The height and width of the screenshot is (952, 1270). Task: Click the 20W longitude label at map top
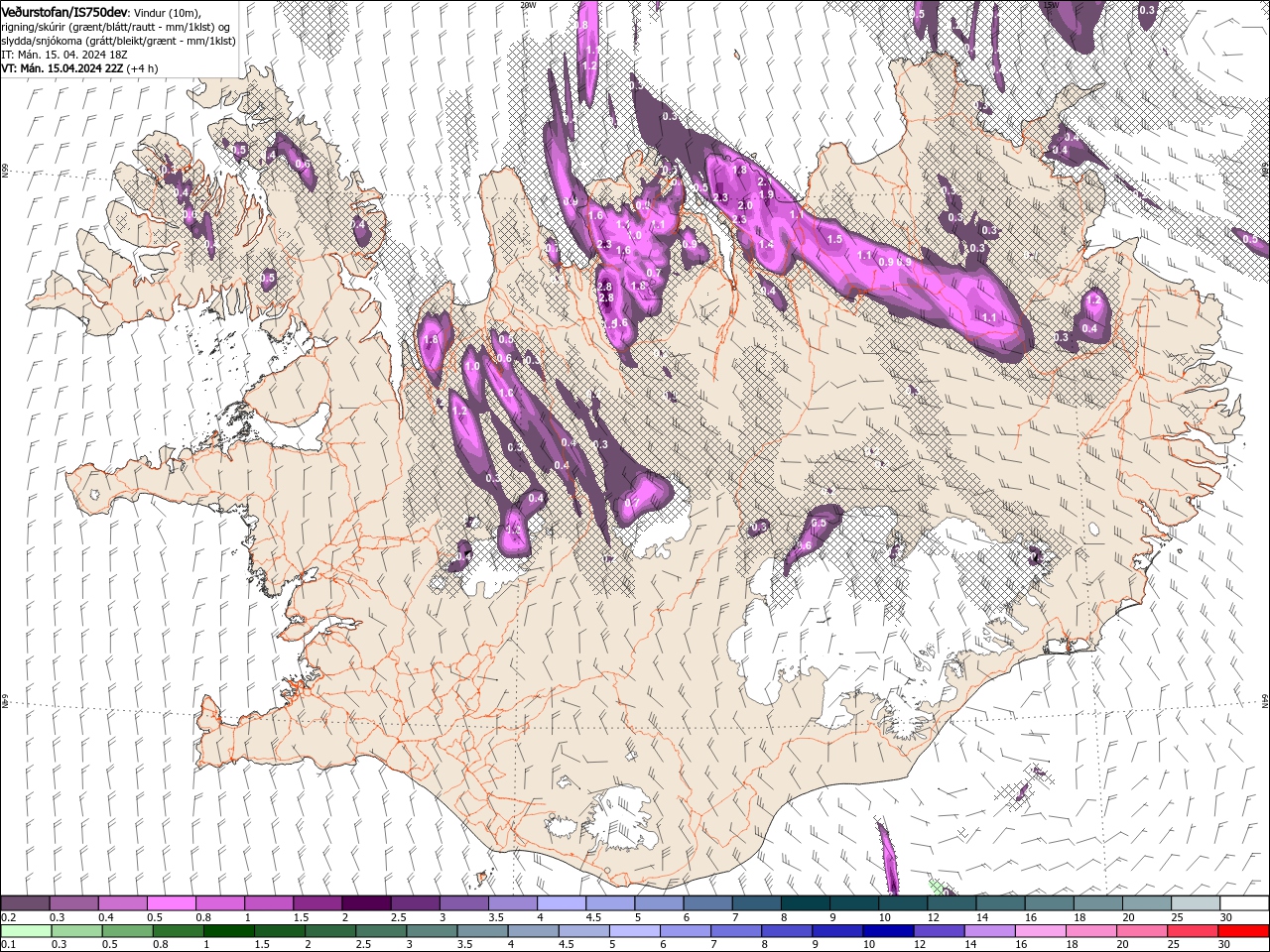point(528,4)
